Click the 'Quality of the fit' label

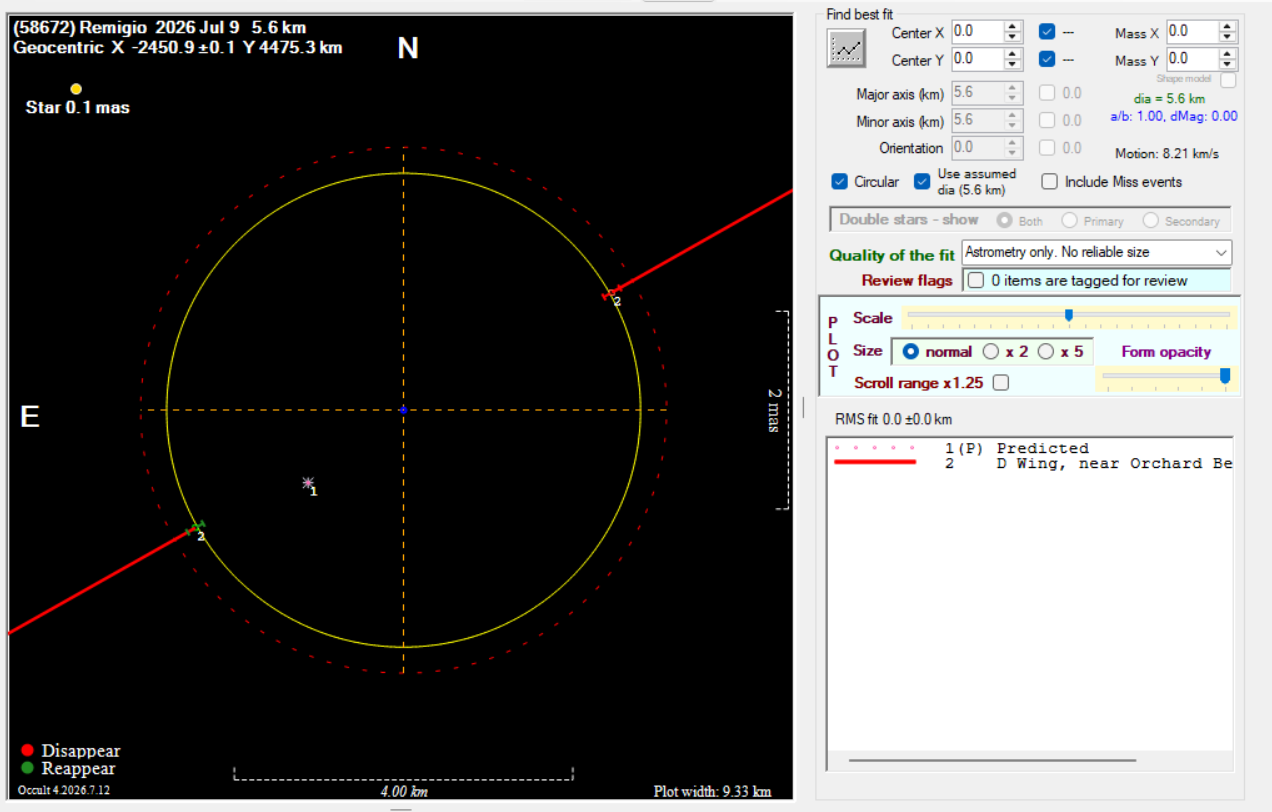coord(892,255)
